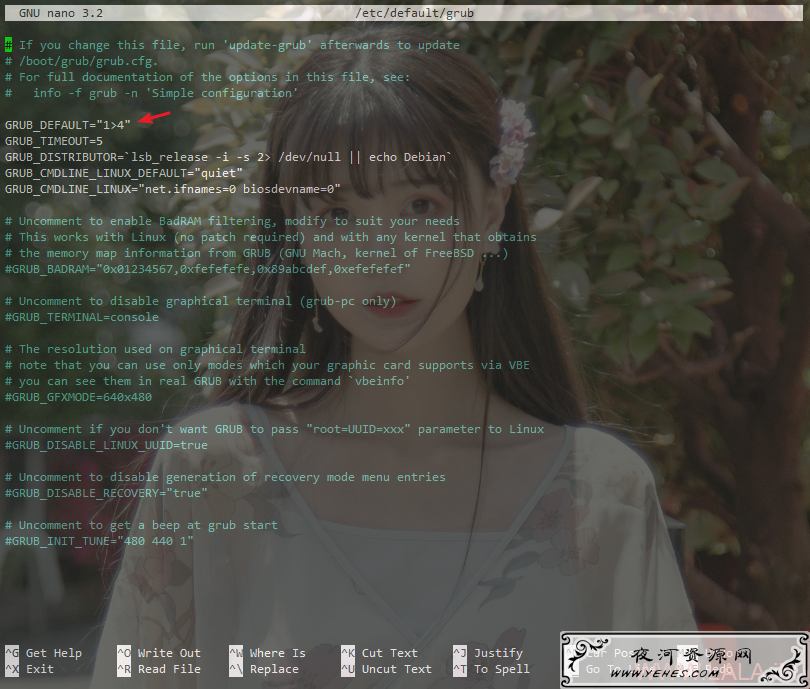Viewport: 810px width, 689px height.
Task: Click the info -f grub 'Simple configuration' comment
Action: point(151,93)
